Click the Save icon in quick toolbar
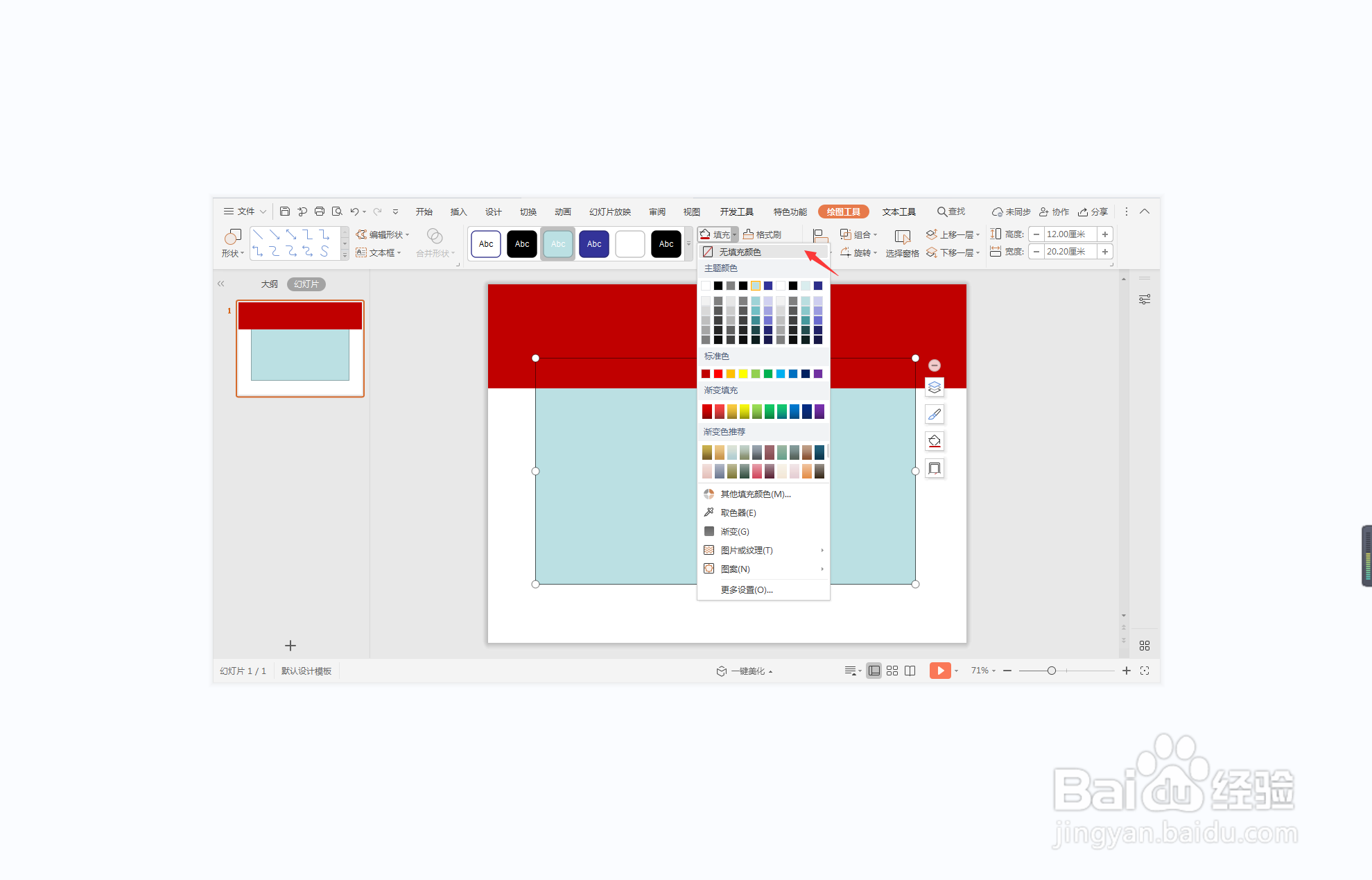This screenshot has height=880, width=1372. (x=285, y=212)
